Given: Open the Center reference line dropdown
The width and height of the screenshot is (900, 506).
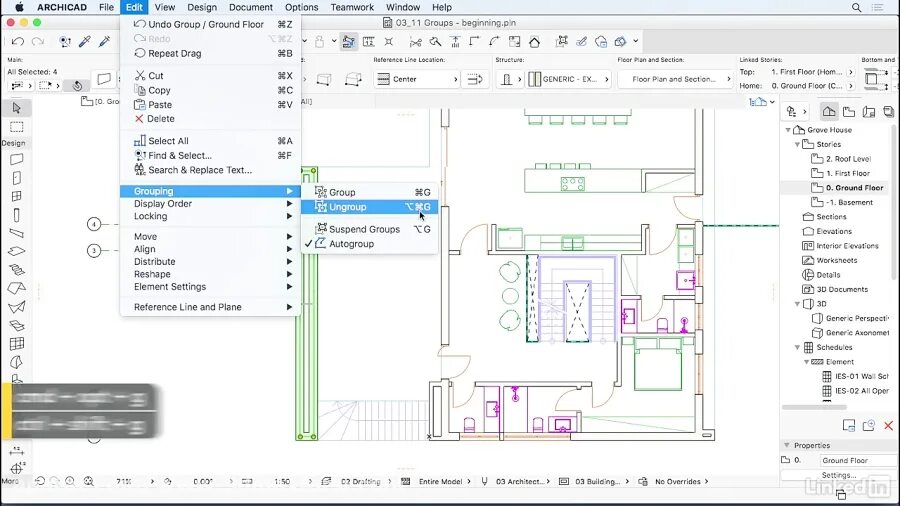Looking at the screenshot, I should (x=417, y=79).
